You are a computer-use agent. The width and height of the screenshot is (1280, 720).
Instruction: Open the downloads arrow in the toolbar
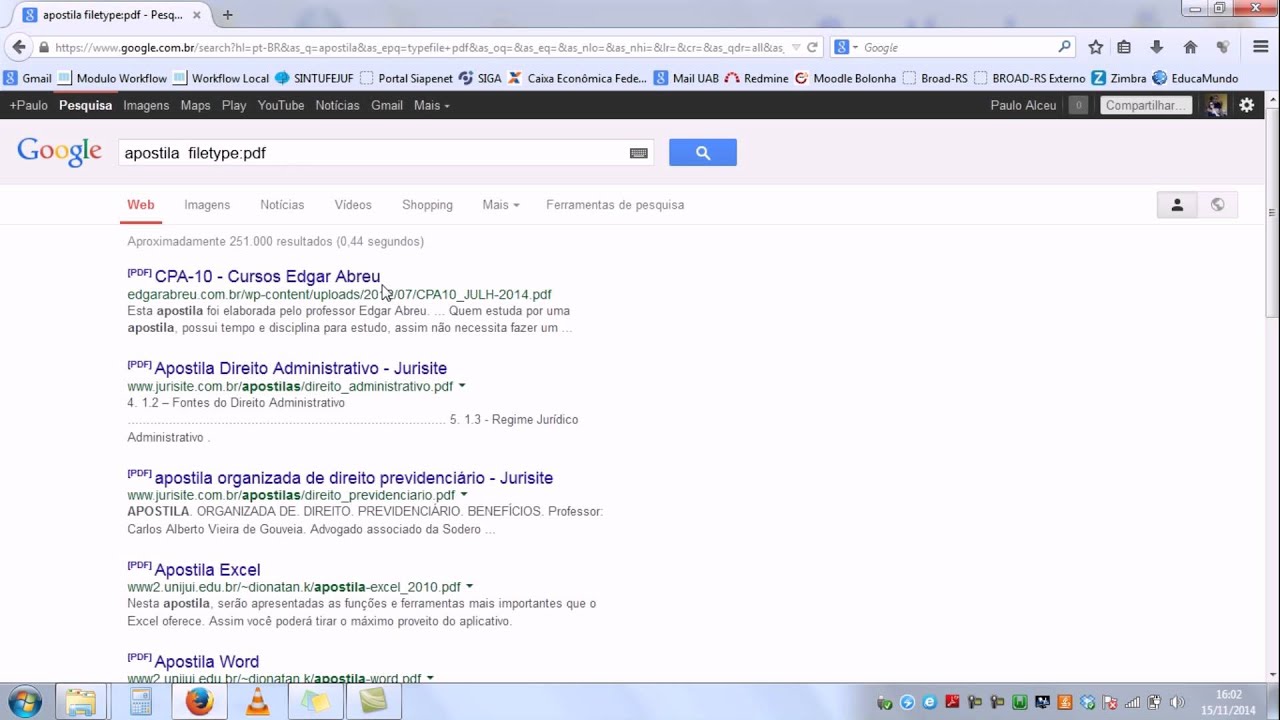pos(1157,47)
